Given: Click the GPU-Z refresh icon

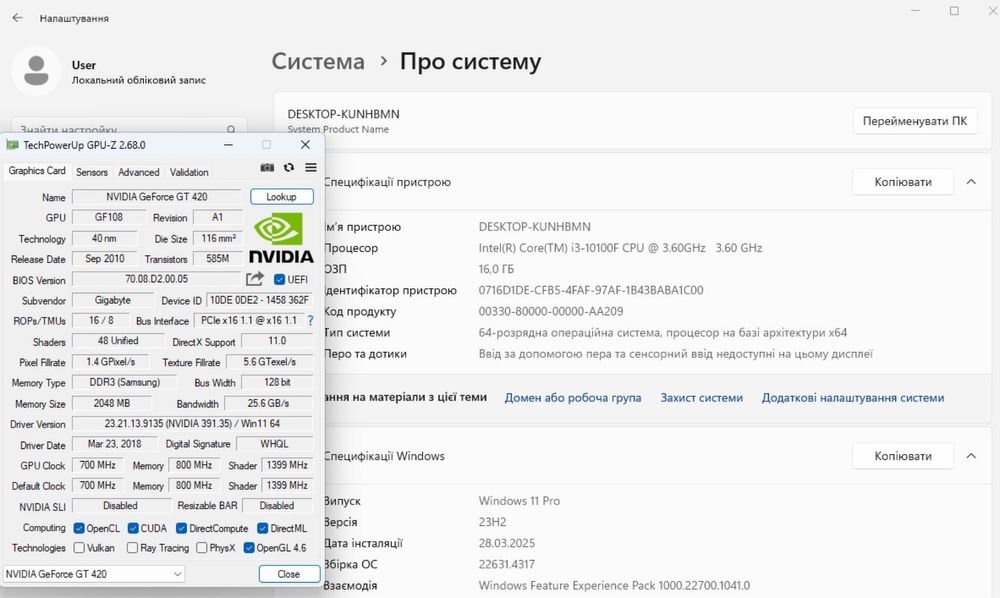Looking at the screenshot, I should [289, 168].
